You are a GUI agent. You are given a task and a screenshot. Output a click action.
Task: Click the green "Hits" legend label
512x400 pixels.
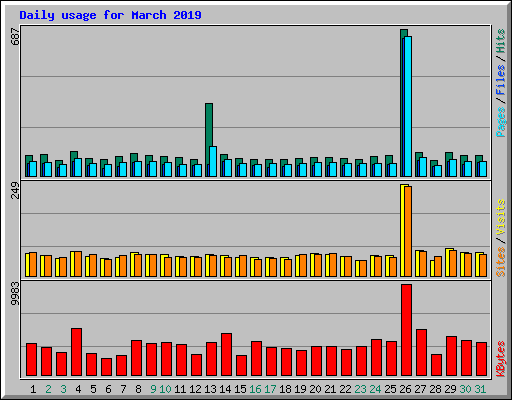[501, 41]
